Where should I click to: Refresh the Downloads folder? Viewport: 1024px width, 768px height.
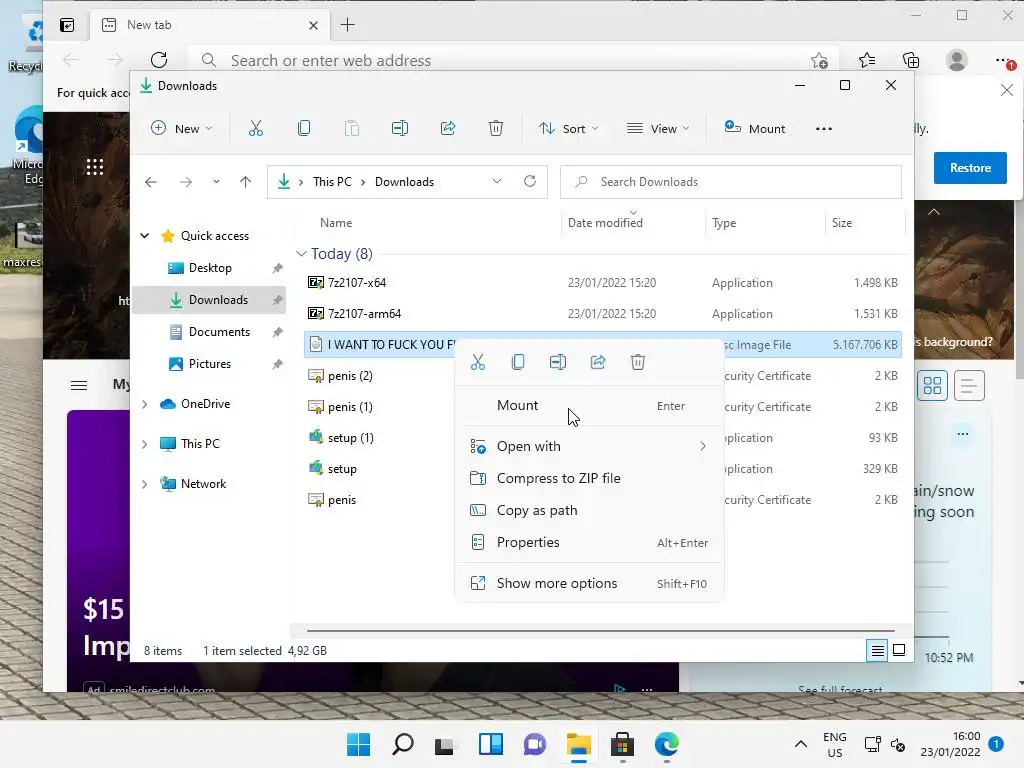[530, 182]
